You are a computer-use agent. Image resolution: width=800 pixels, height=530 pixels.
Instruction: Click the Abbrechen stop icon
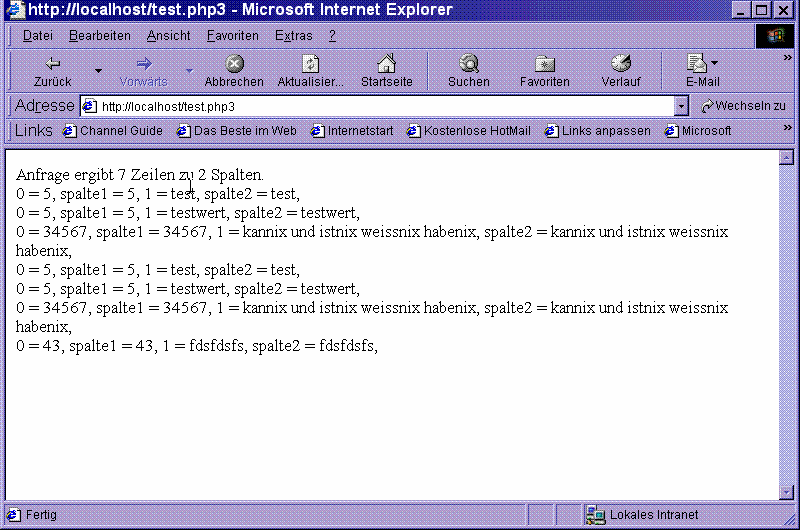click(x=234, y=64)
